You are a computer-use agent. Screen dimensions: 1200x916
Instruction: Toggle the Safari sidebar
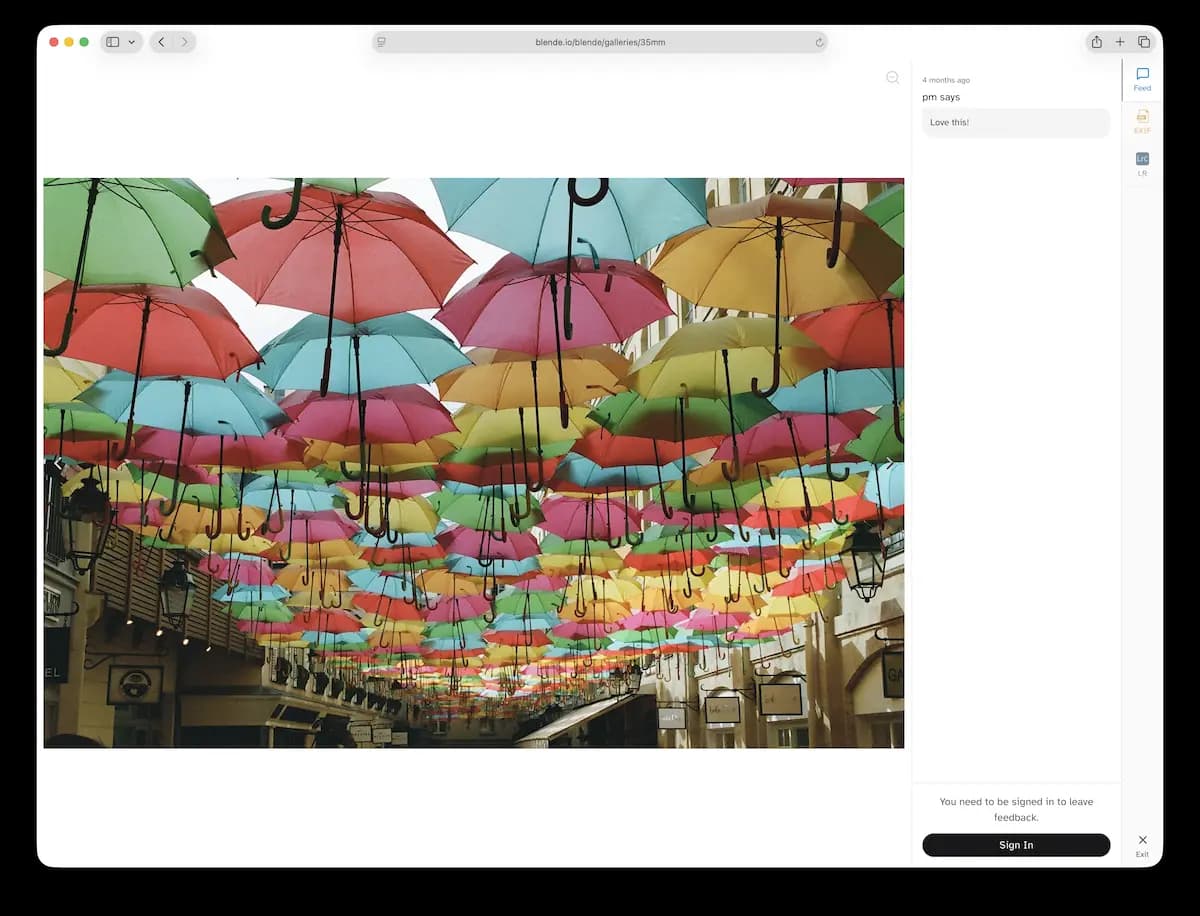[x=113, y=42]
